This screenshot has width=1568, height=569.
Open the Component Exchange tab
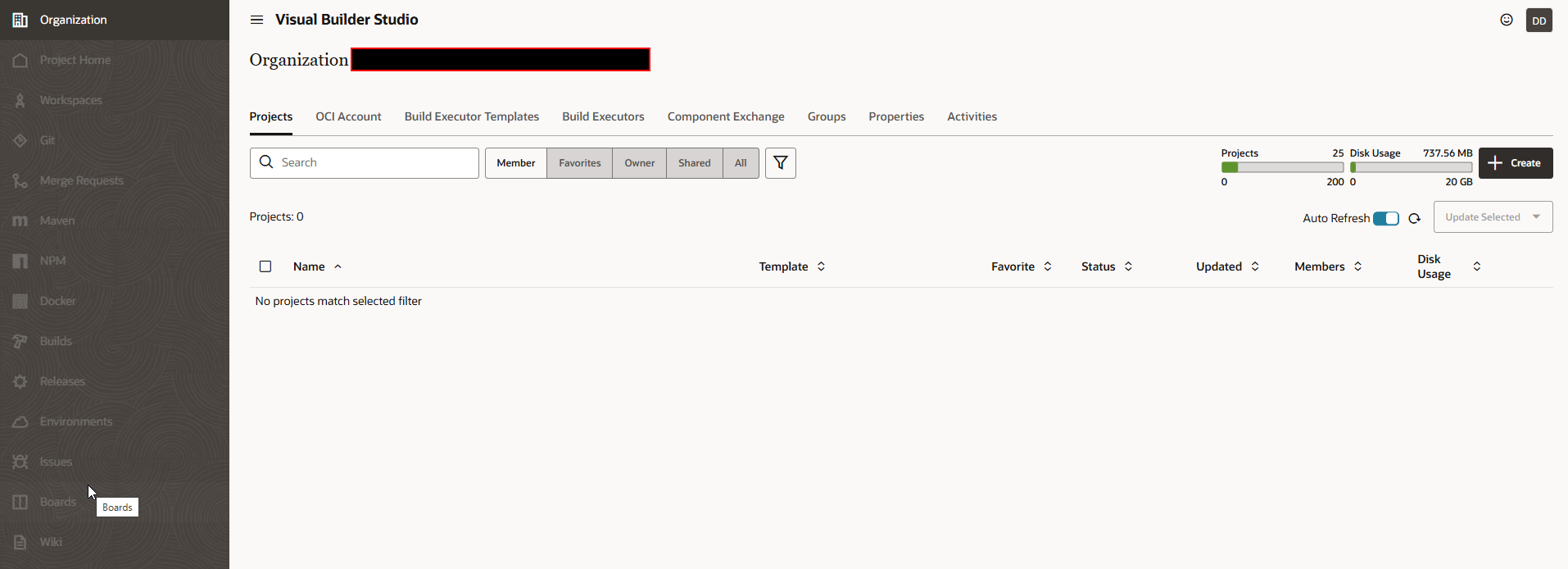point(726,116)
